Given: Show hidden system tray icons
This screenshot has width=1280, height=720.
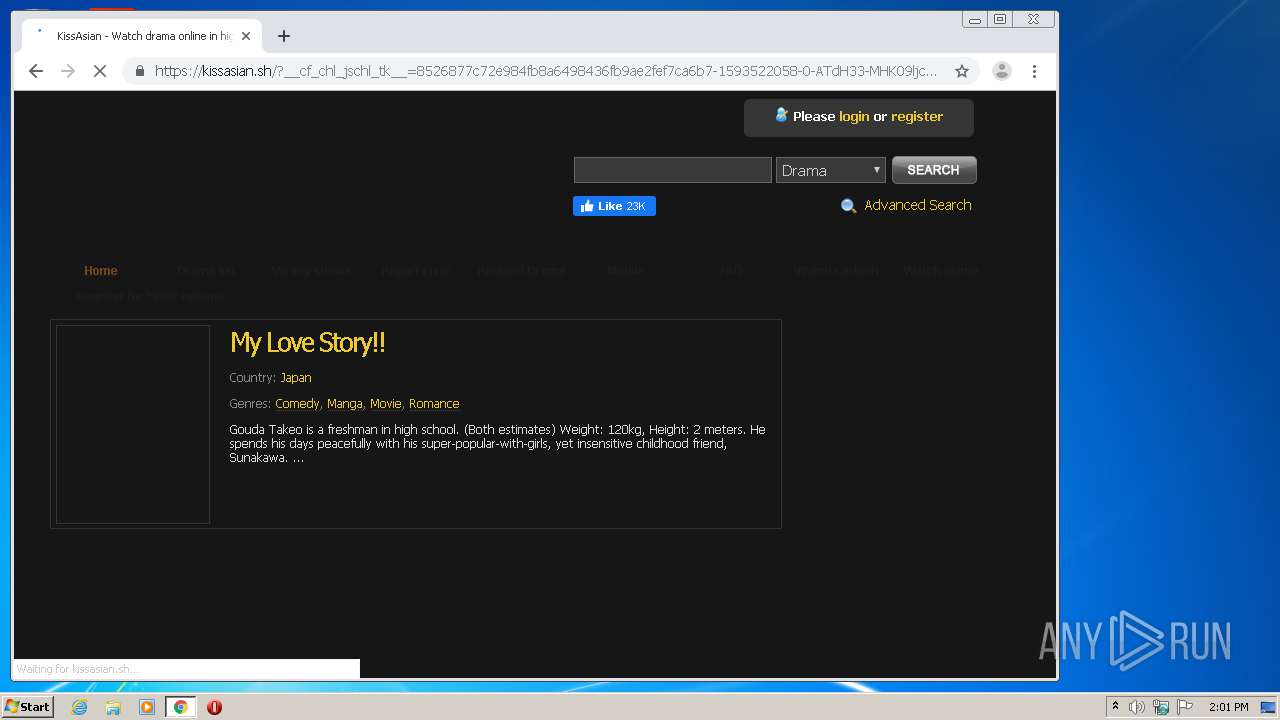Looking at the screenshot, I should pos(1115,707).
